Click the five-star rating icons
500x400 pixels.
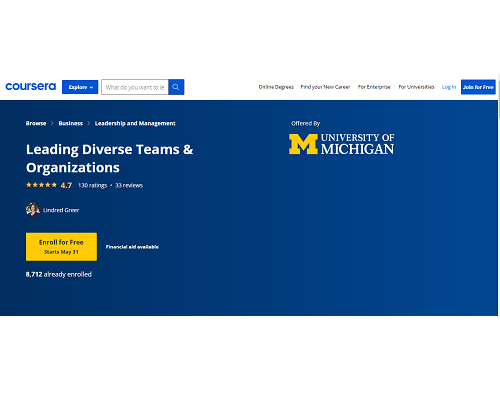tap(41, 185)
